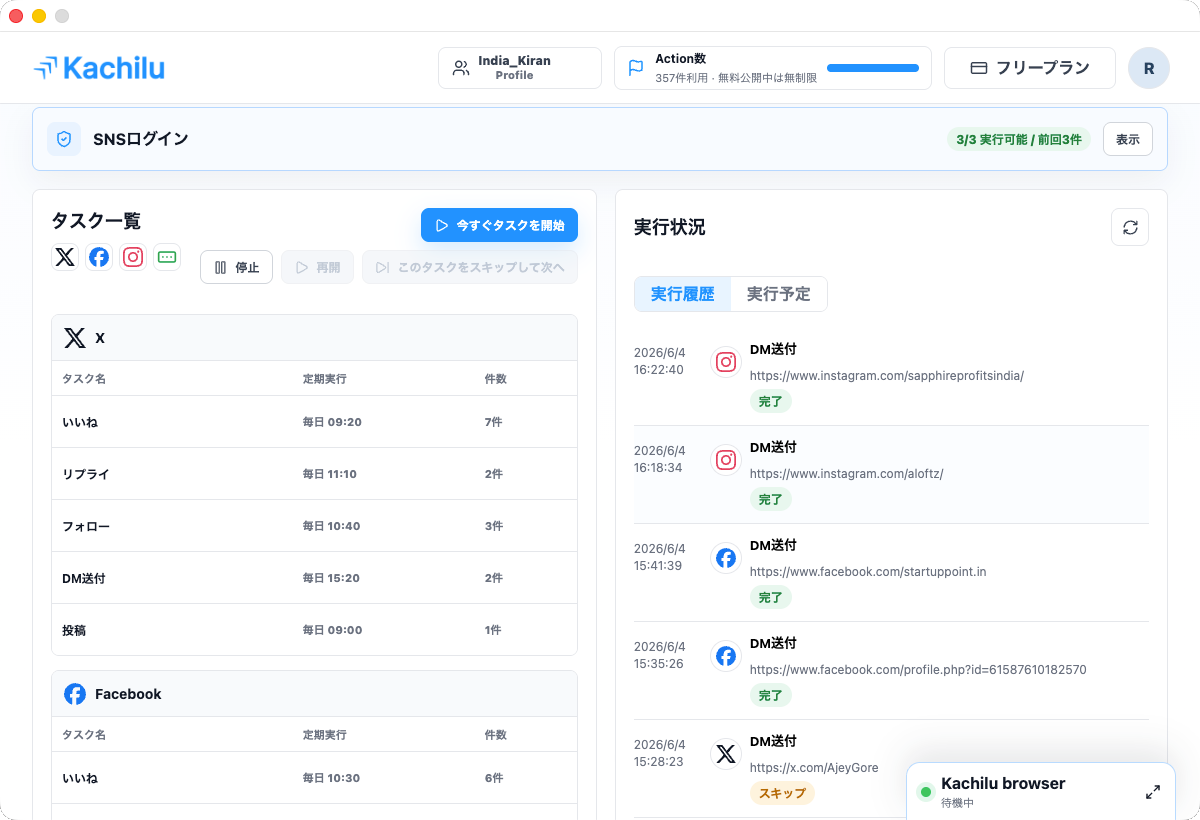Open the facebook.com/startuppoint.in link

point(868,572)
